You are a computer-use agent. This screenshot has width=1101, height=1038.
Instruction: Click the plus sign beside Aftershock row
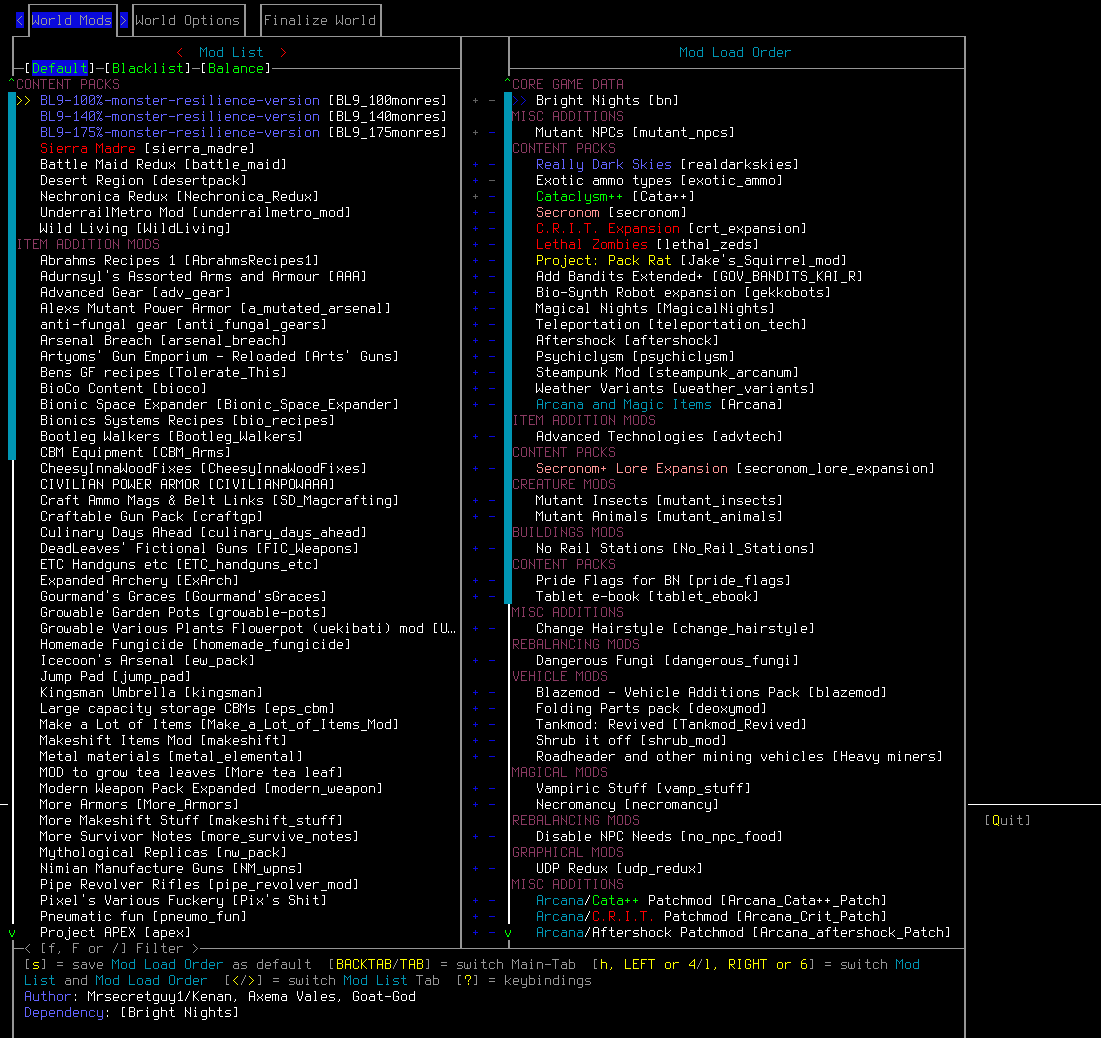pos(475,341)
